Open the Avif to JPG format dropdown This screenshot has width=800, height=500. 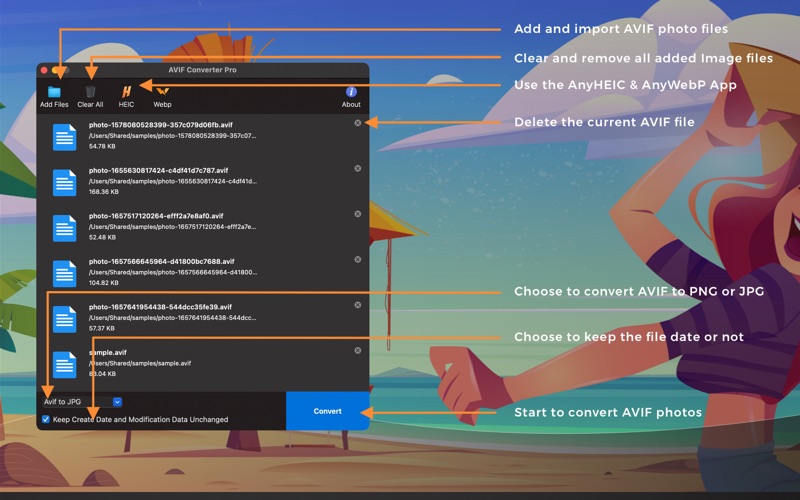(83, 402)
